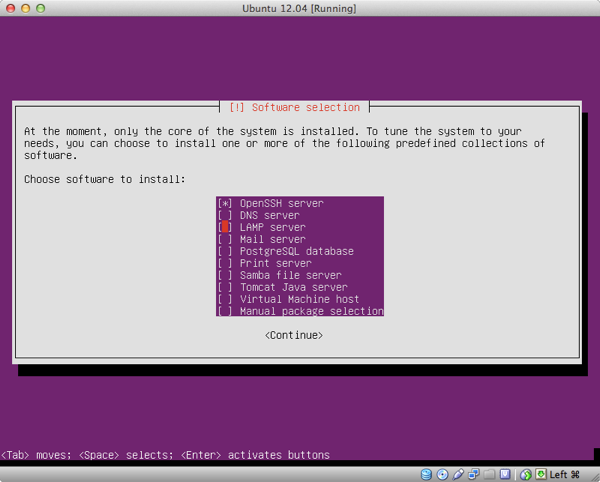The image size is (600, 482).
Task: Uncheck the OpenSSH server option
Action: point(224,204)
